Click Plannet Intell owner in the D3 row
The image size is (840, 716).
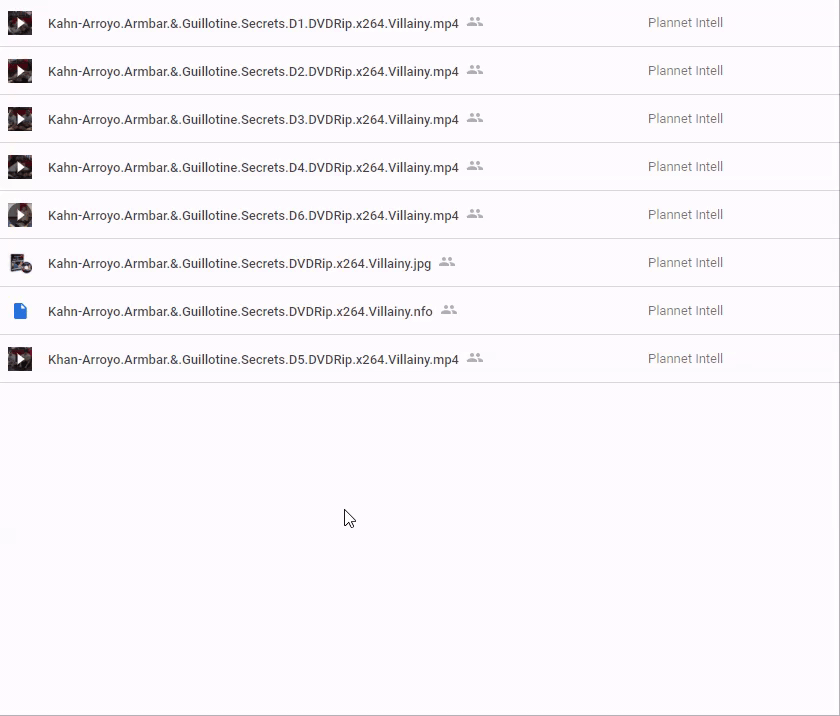click(685, 119)
